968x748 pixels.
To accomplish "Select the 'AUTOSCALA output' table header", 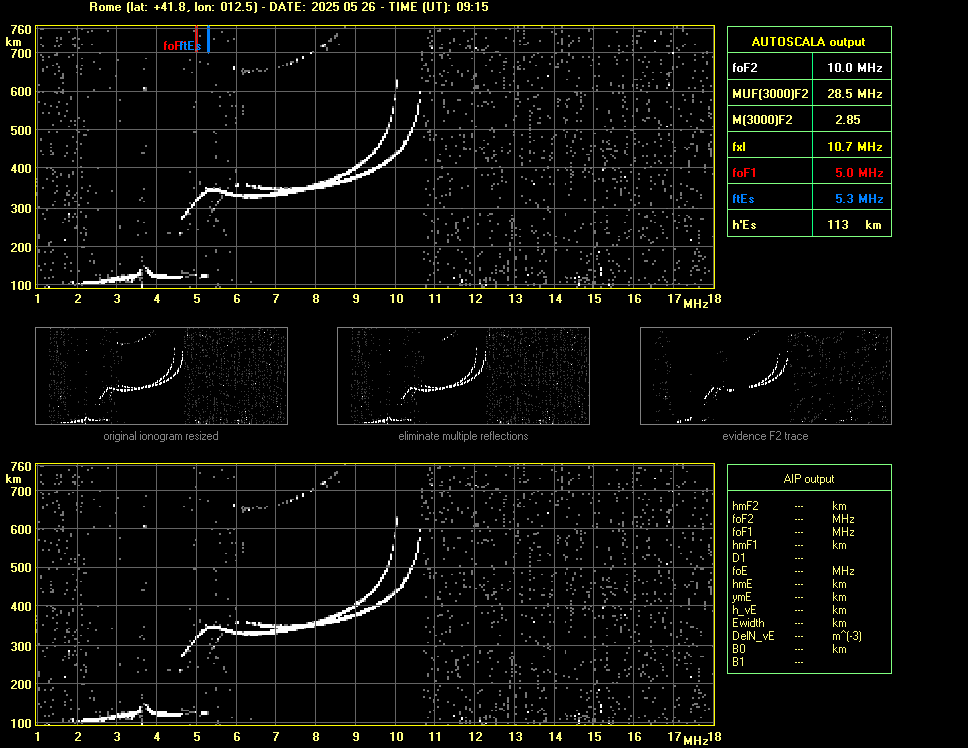I will pyautogui.click(x=809, y=41).
